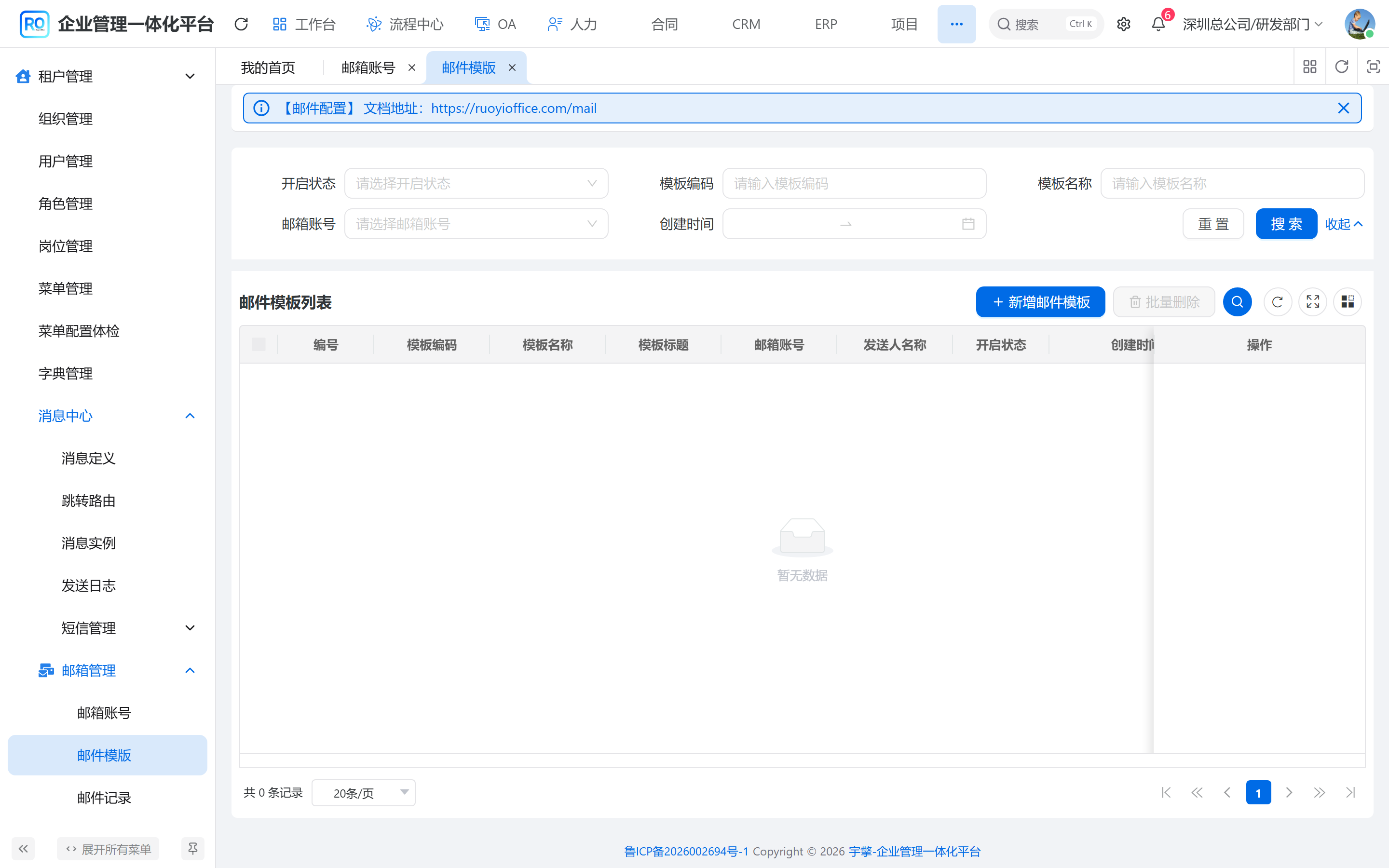Open the 流程中心 top menu
This screenshot has width=1389, height=868.
[405, 24]
